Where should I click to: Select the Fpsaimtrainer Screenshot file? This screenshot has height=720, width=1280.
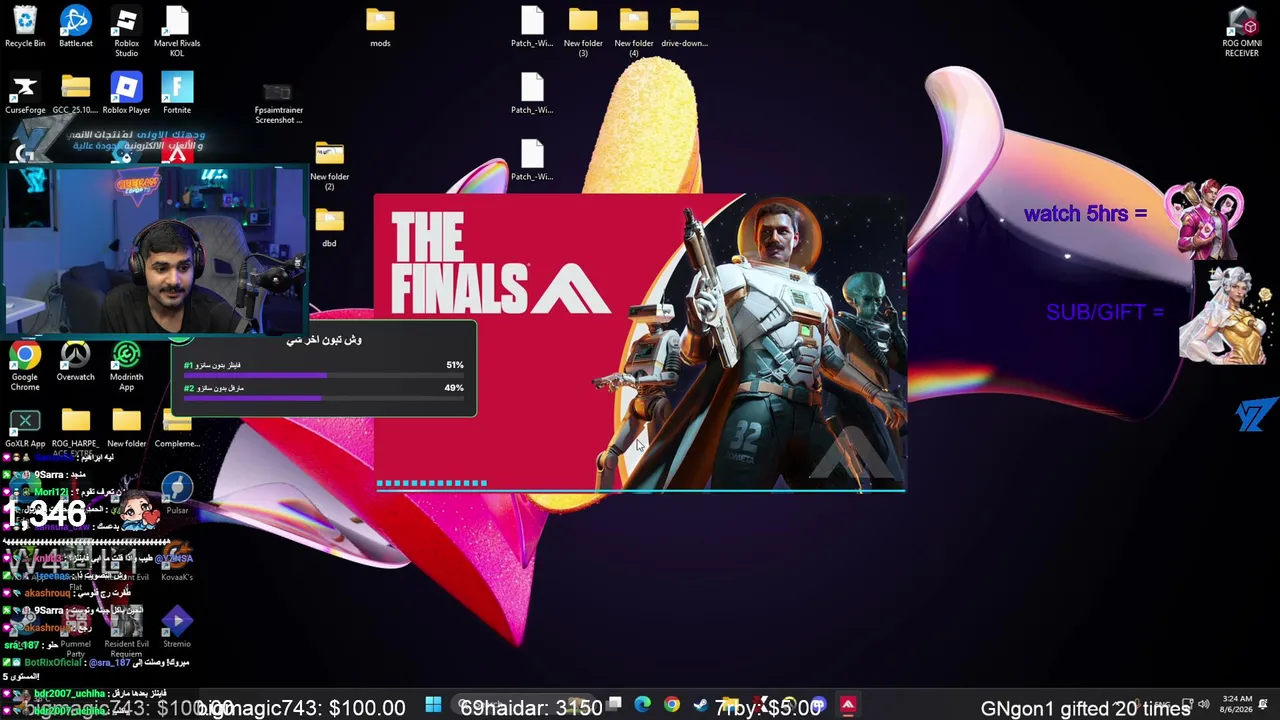click(x=278, y=104)
